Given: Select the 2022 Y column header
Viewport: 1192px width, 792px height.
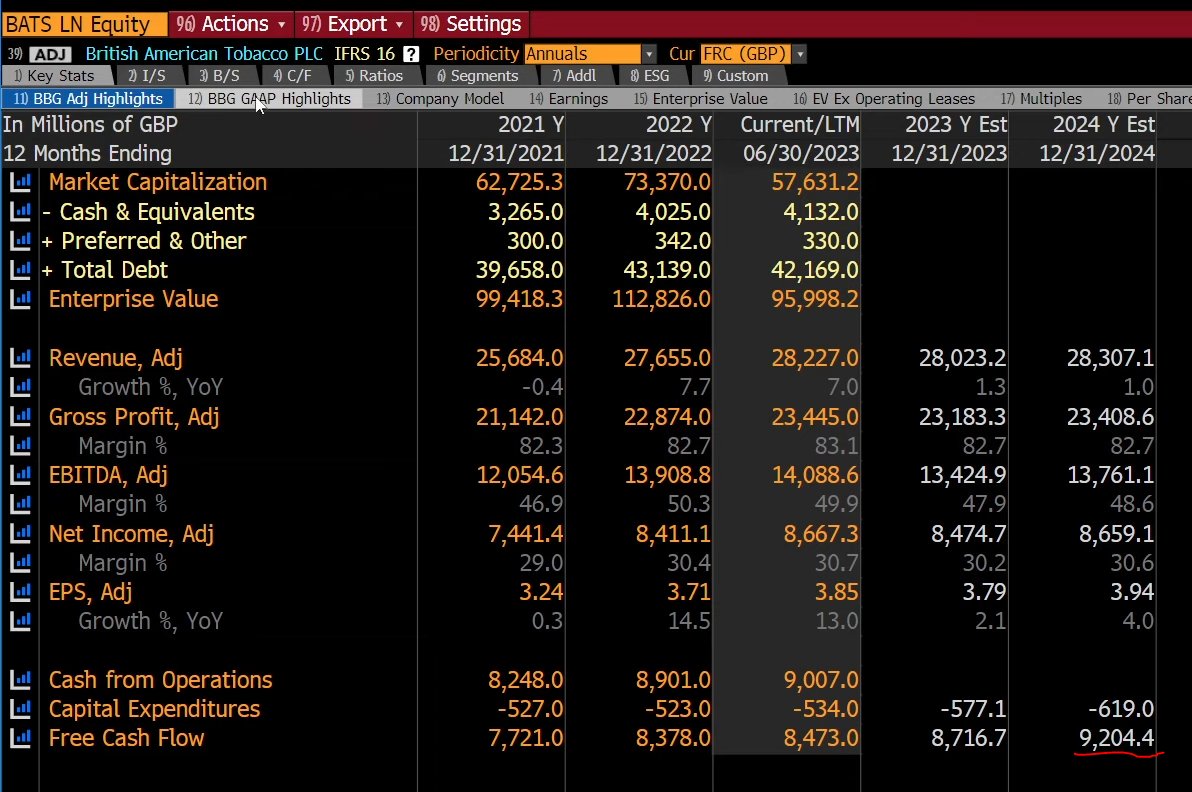Looking at the screenshot, I should [x=679, y=125].
